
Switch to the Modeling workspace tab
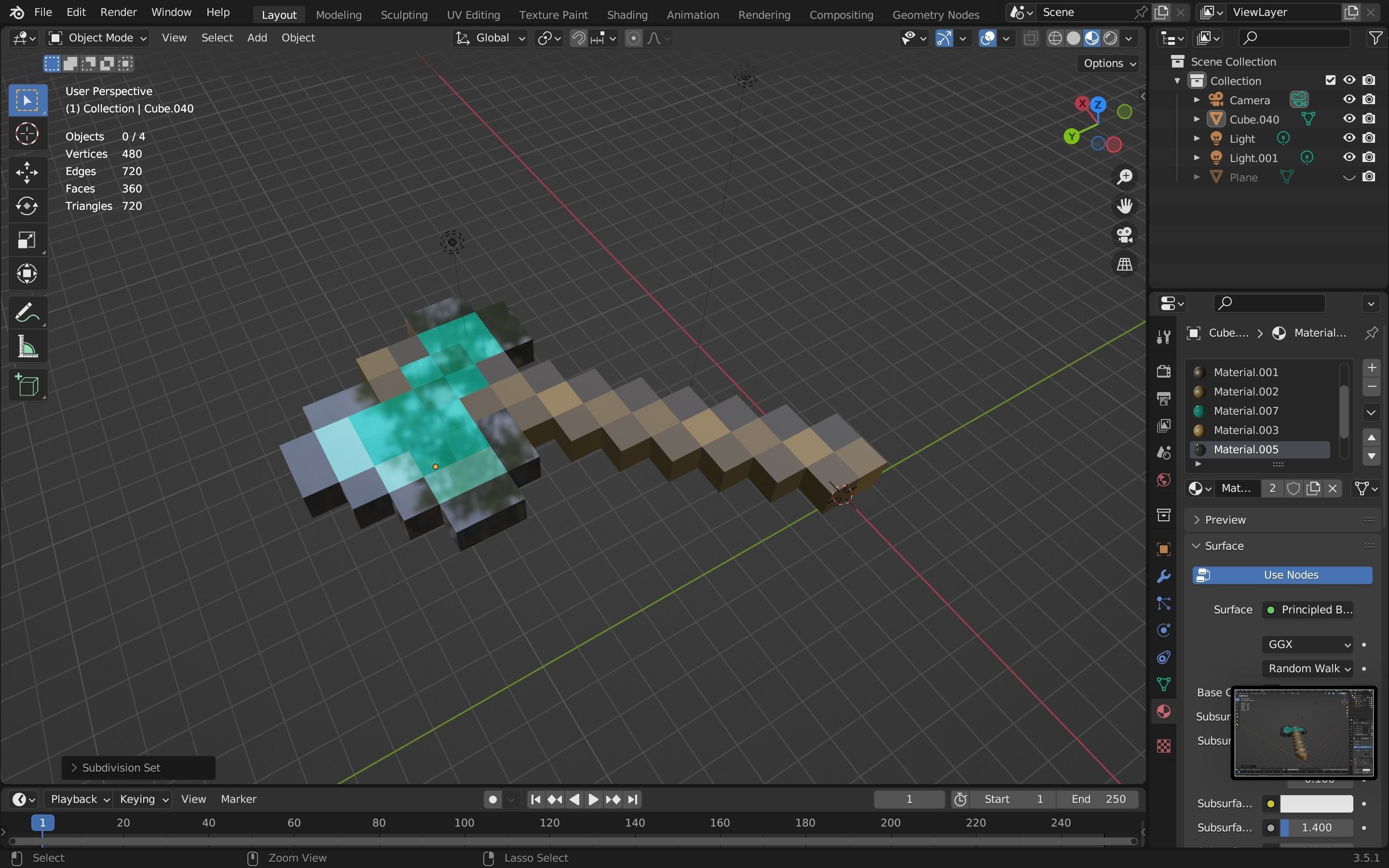click(x=338, y=15)
